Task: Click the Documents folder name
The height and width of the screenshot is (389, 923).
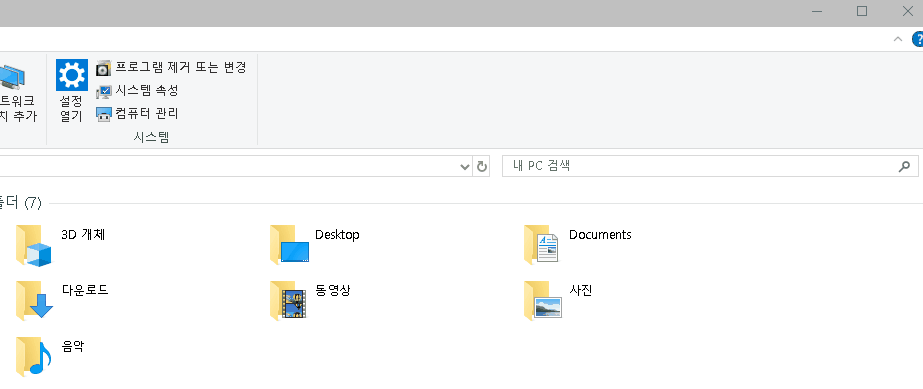Action: tap(600, 234)
